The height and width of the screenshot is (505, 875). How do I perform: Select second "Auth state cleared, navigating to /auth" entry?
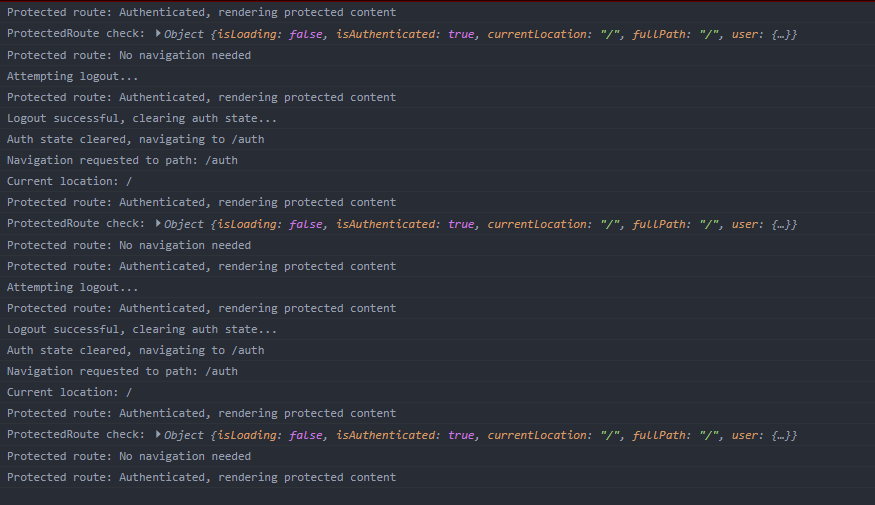tap(135, 350)
